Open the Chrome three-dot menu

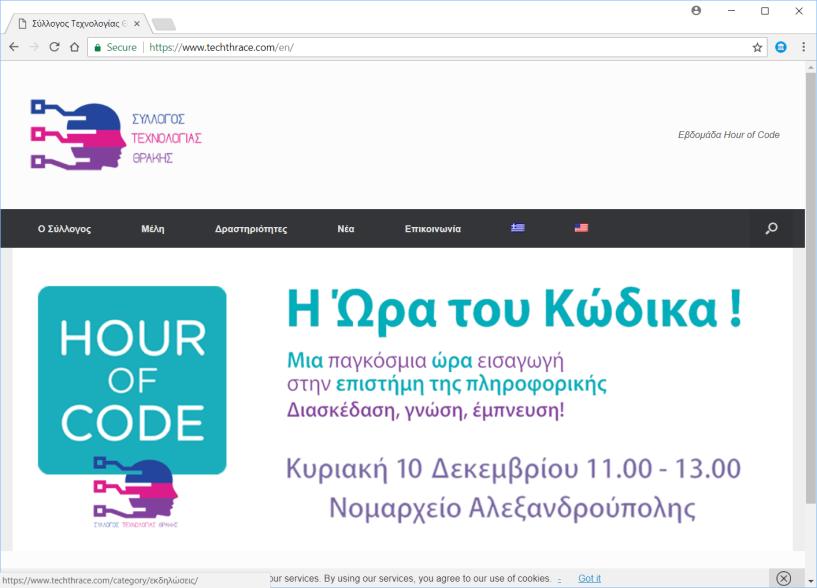(803, 47)
